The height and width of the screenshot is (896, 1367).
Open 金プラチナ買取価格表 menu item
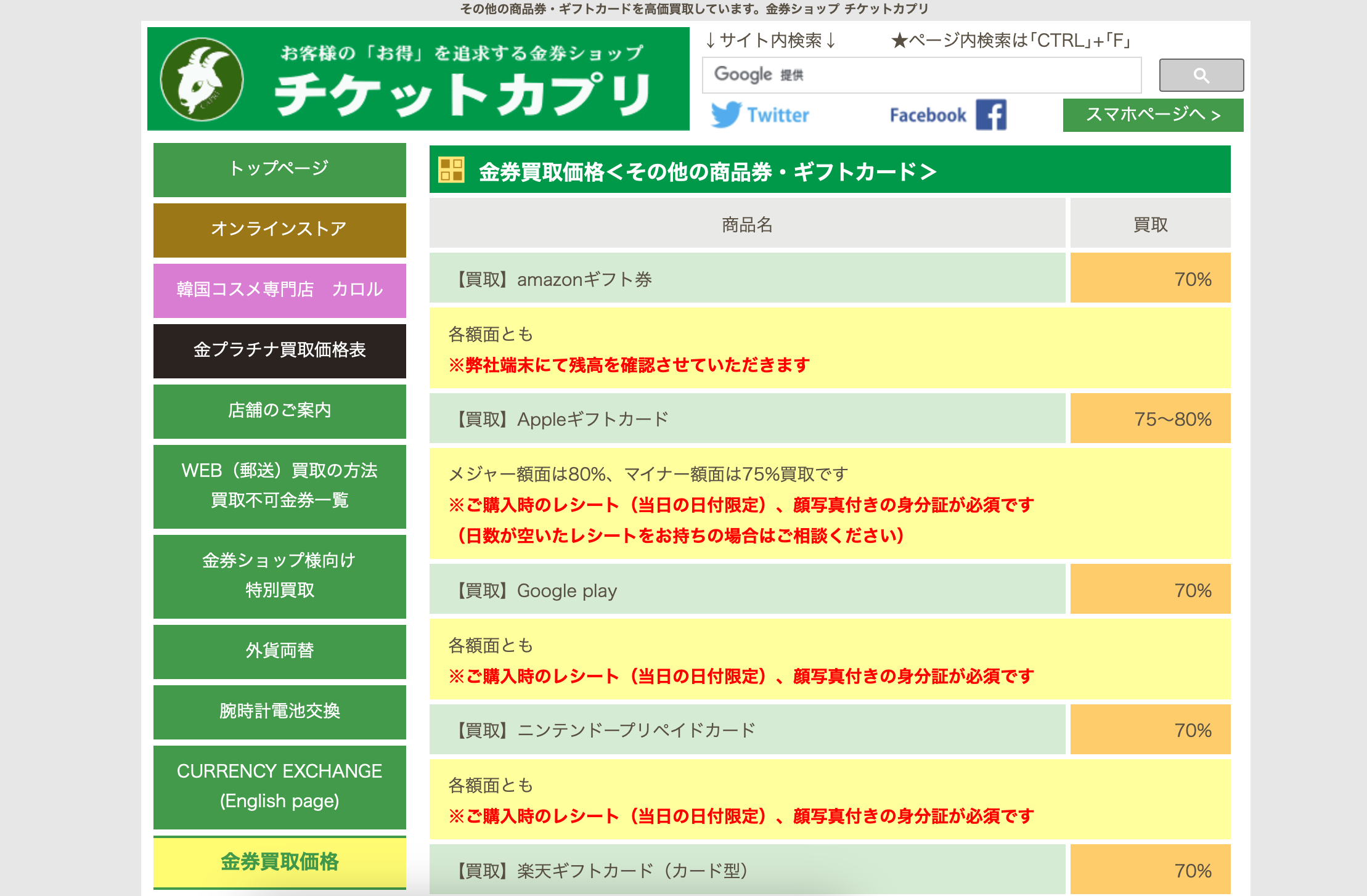[x=279, y=349]
